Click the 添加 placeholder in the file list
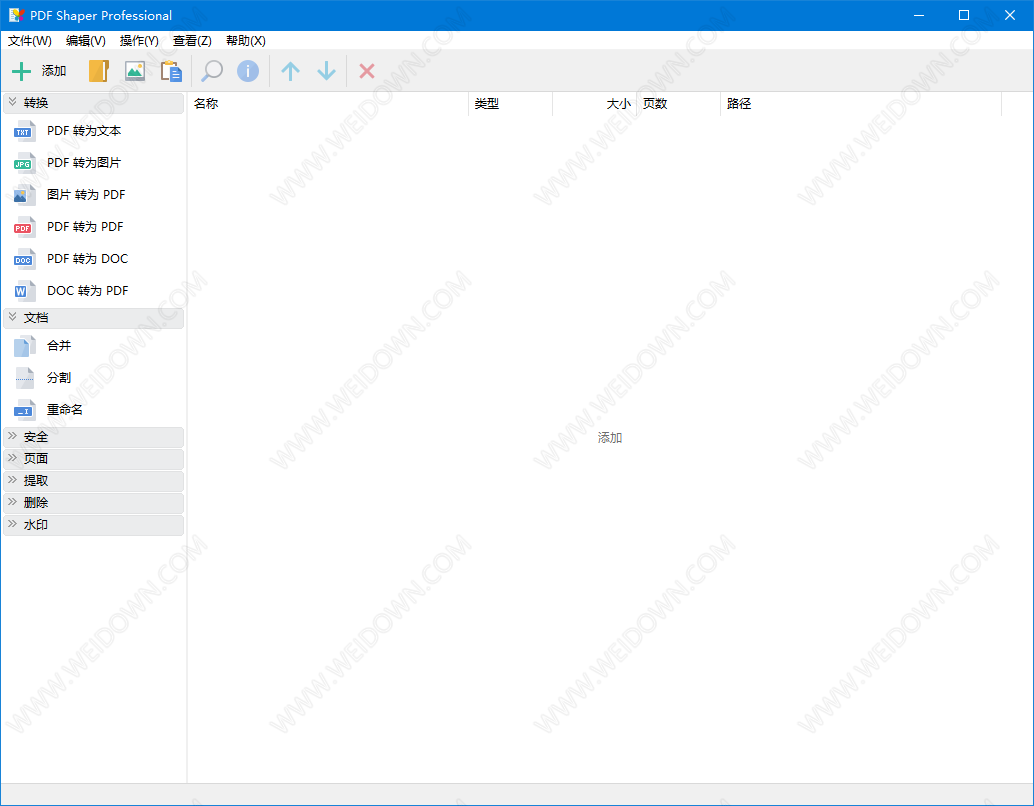 pos(610,438)
